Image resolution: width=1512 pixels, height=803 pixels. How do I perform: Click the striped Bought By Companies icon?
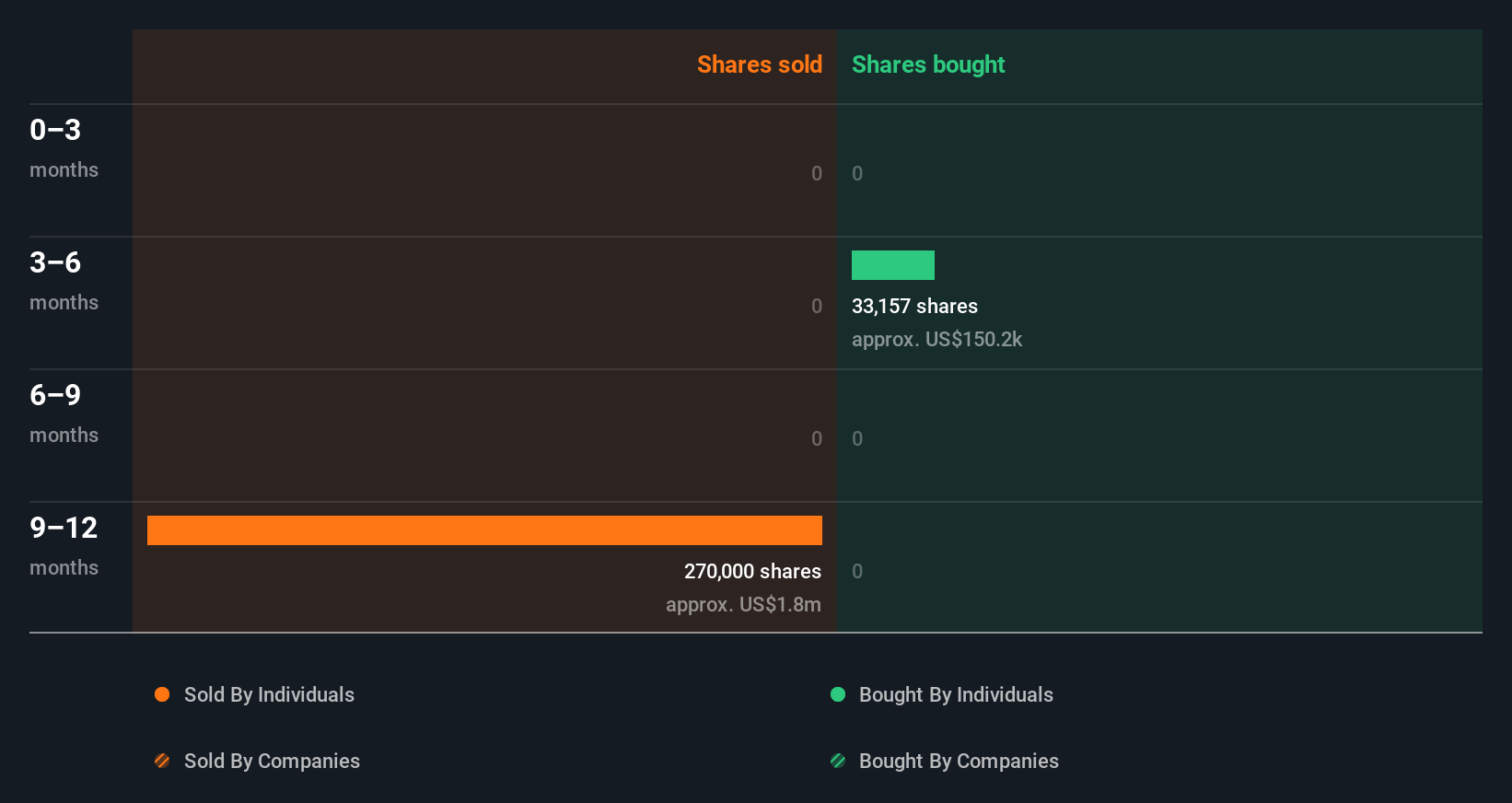(838, 761)
